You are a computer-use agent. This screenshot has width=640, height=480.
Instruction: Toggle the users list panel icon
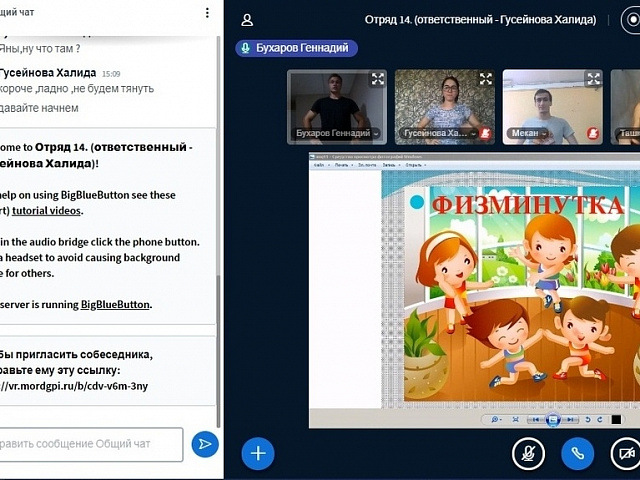(247, 20)
